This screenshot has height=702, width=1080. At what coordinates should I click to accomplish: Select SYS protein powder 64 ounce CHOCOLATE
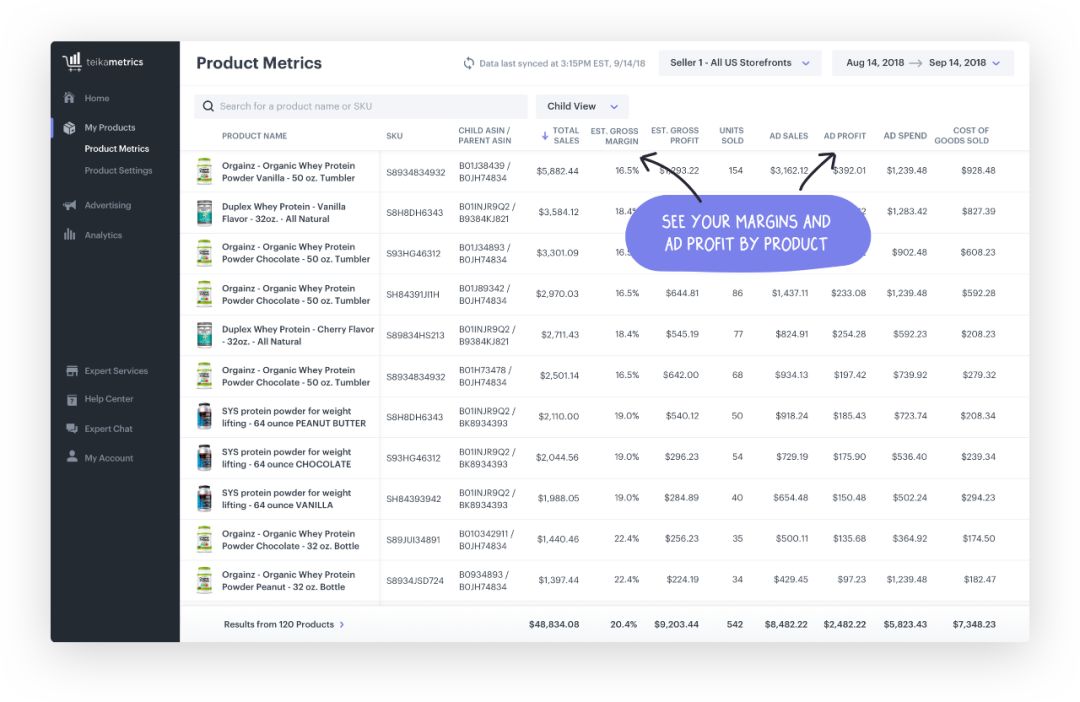point(287,457)
